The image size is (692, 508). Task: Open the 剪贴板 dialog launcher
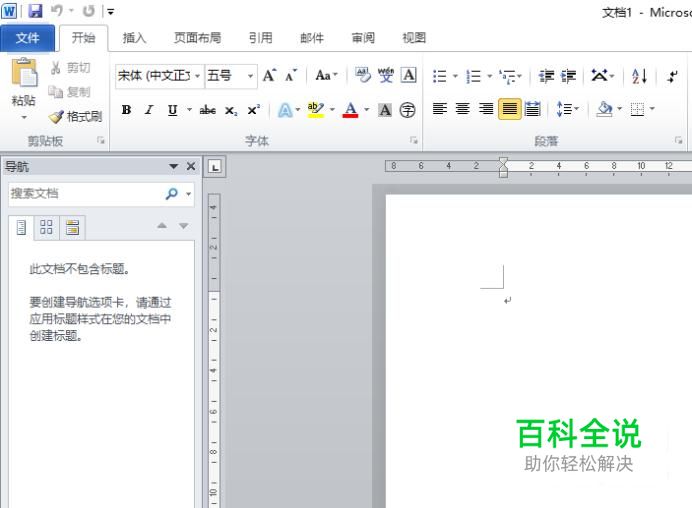(101, 140)
